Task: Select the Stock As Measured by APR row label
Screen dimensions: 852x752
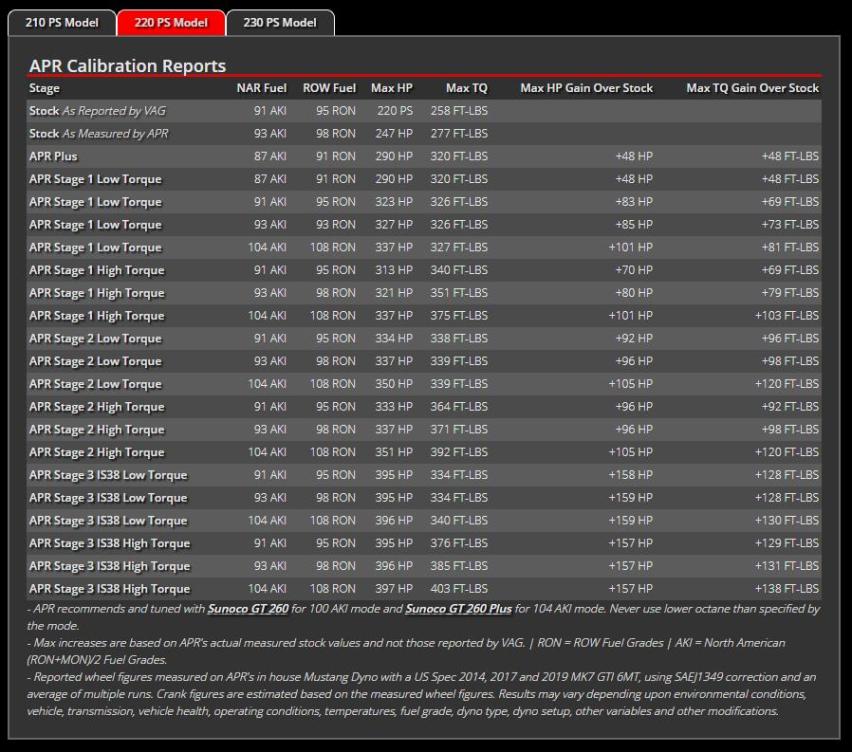Action: (99, 134)
